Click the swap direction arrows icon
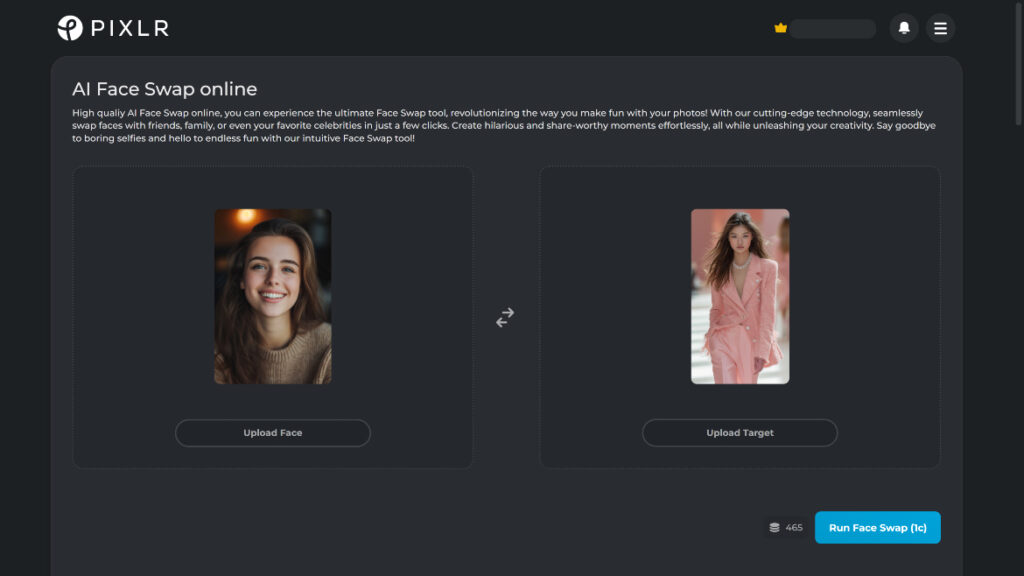Viewport: 1024px width, 576px height. click(x=505, y=317)
